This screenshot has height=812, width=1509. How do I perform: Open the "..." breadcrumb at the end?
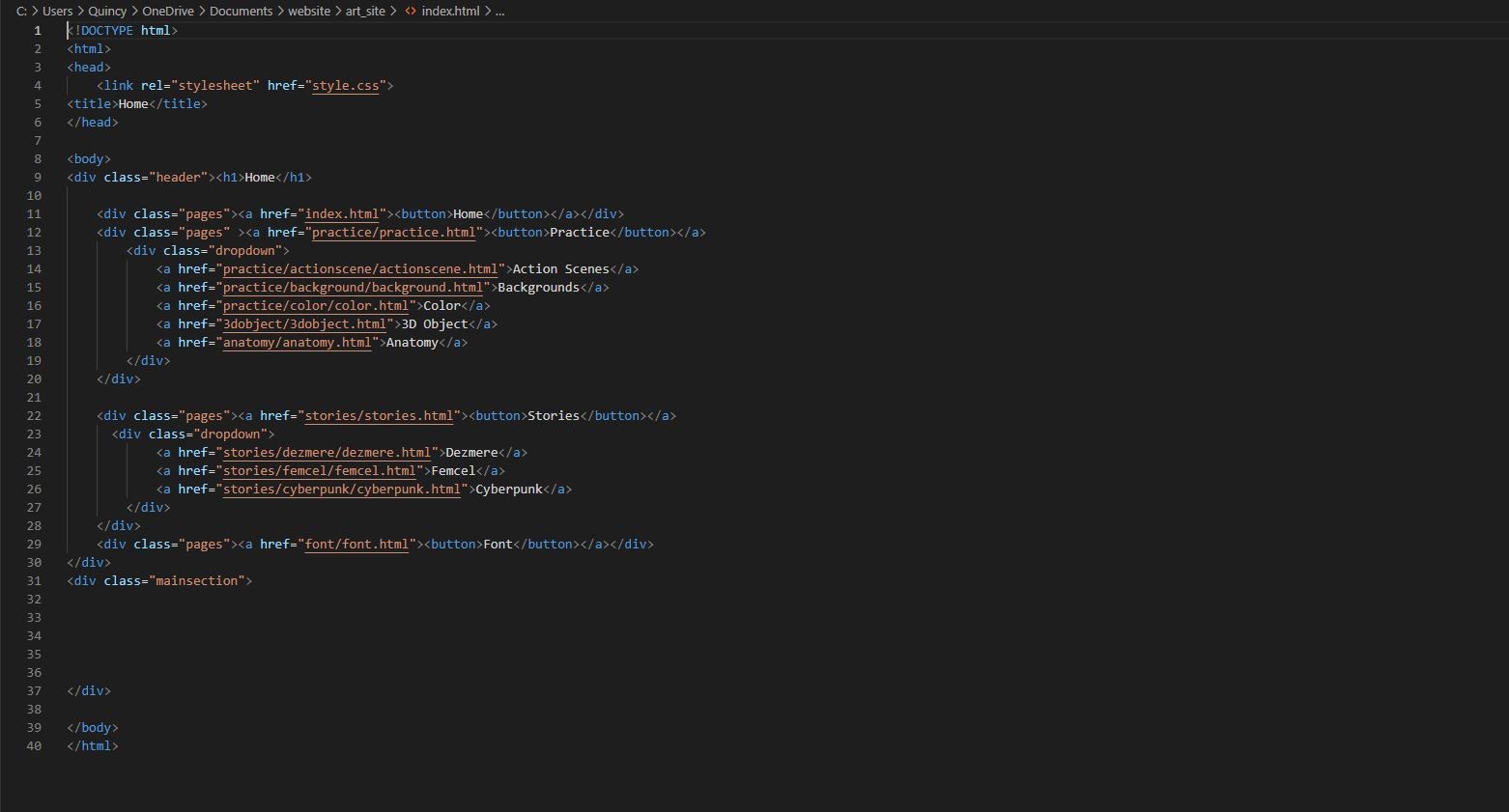coord(499,11)
